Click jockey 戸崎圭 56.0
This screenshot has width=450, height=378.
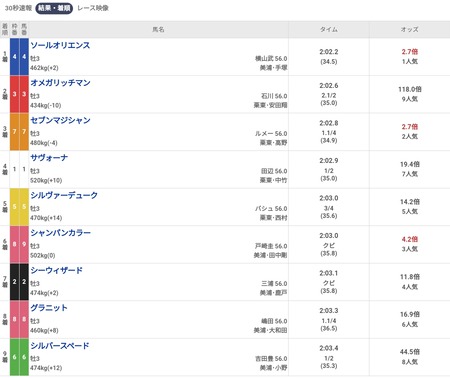click(271, 246)
